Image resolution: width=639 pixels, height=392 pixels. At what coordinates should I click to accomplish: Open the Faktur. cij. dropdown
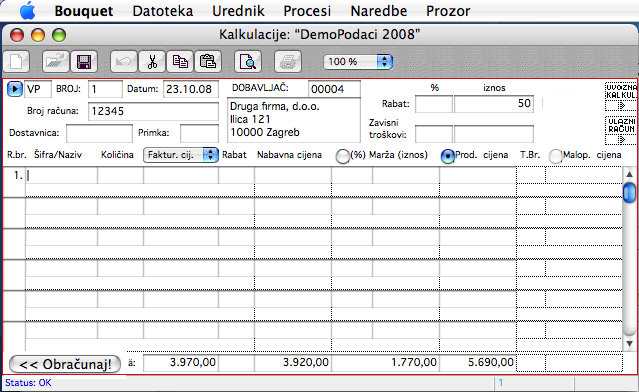(x=181, y=155)
